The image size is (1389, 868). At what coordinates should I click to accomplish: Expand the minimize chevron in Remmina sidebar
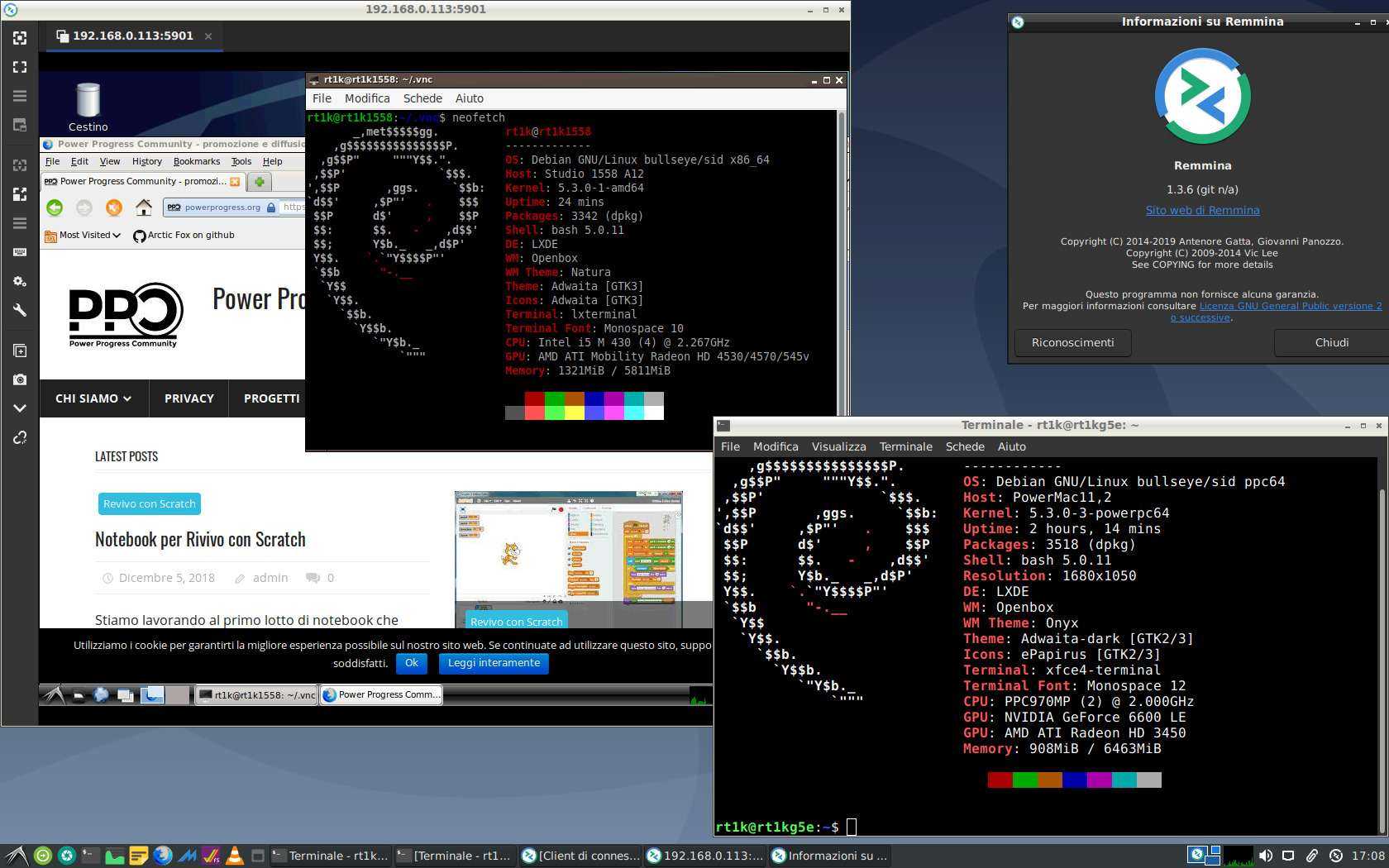pyautogui.click(x=20, y=408)
